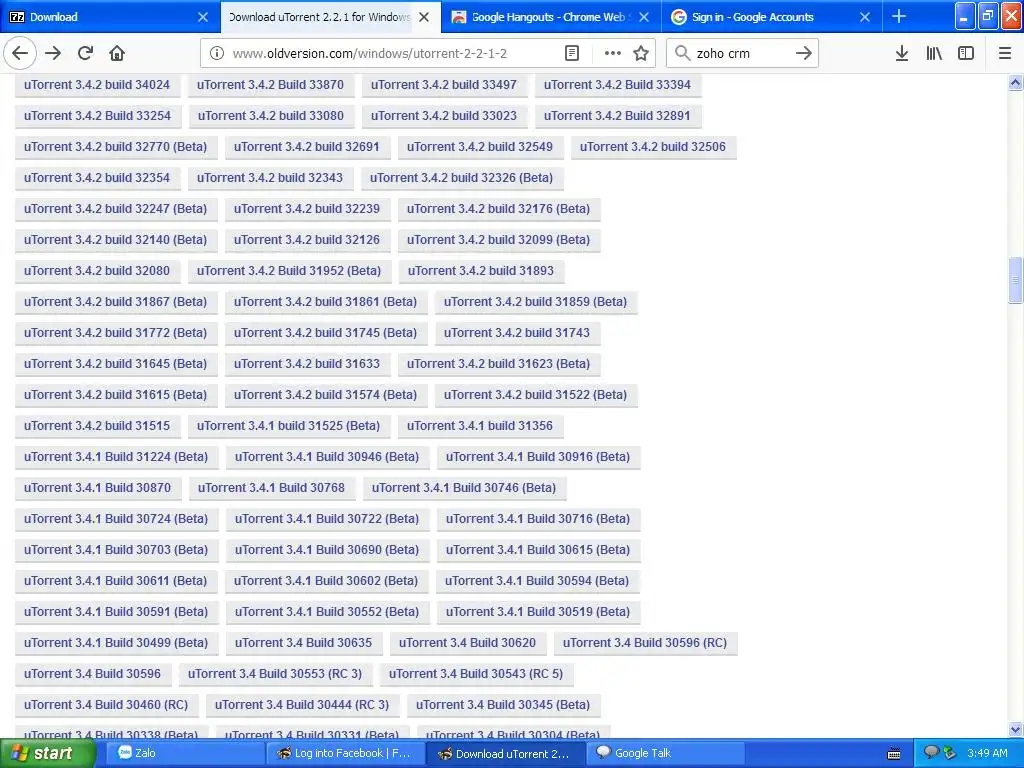Open uTorrent 3.4.2 build 32770 (Beta) link
The image size is (1024, 768).
(x=116, y=147)
